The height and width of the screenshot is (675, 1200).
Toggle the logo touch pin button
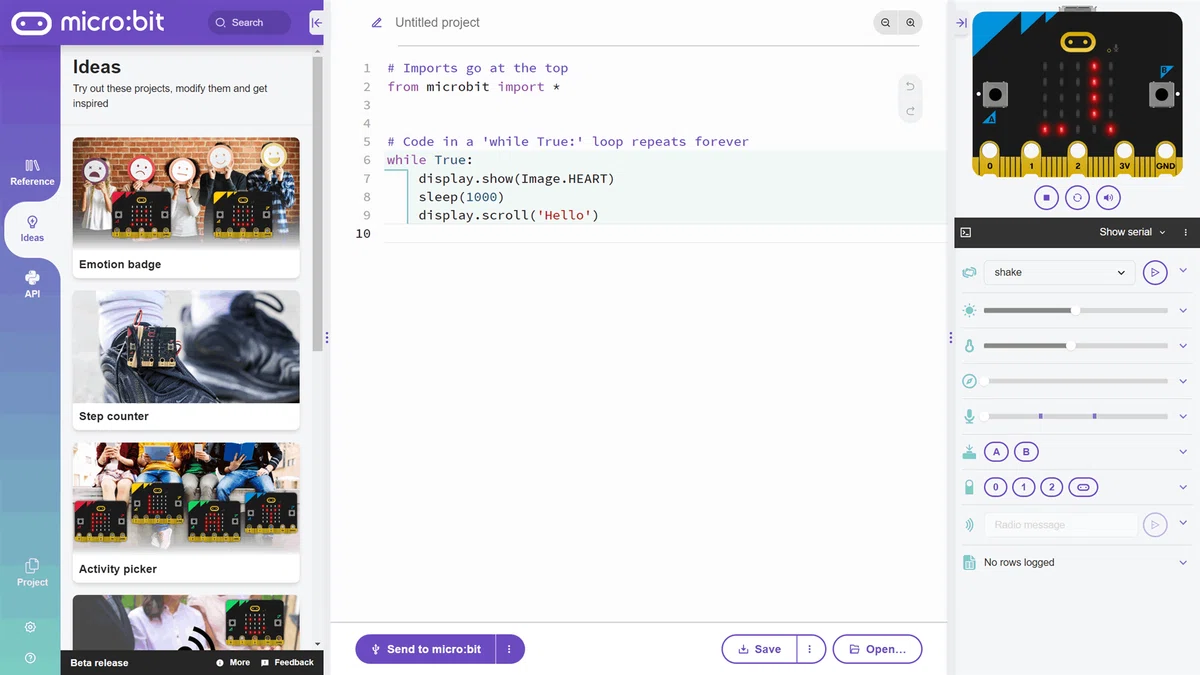tap(1083, 487)
